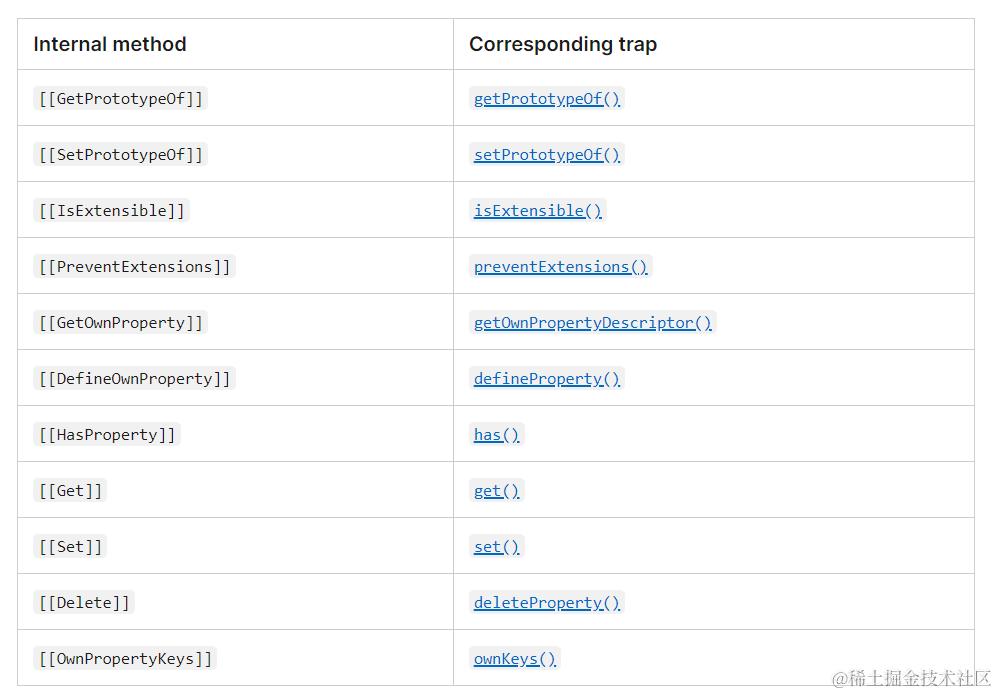998x695 pixels.
Task: Open the deleteProperty() link
Action: [546, 603]
